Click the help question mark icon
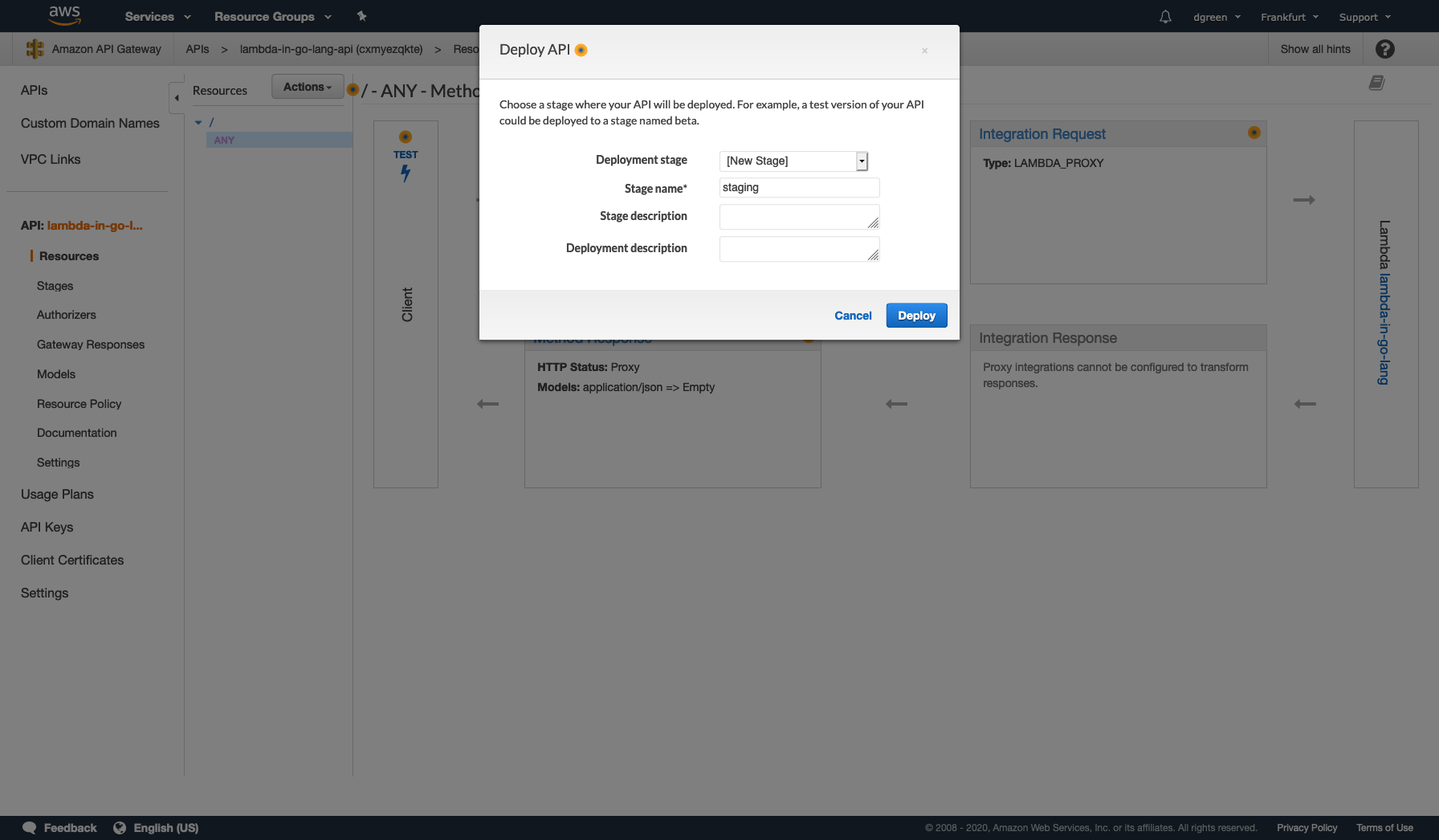Viewport: 1439px width, 840px height. (1384, 49)
